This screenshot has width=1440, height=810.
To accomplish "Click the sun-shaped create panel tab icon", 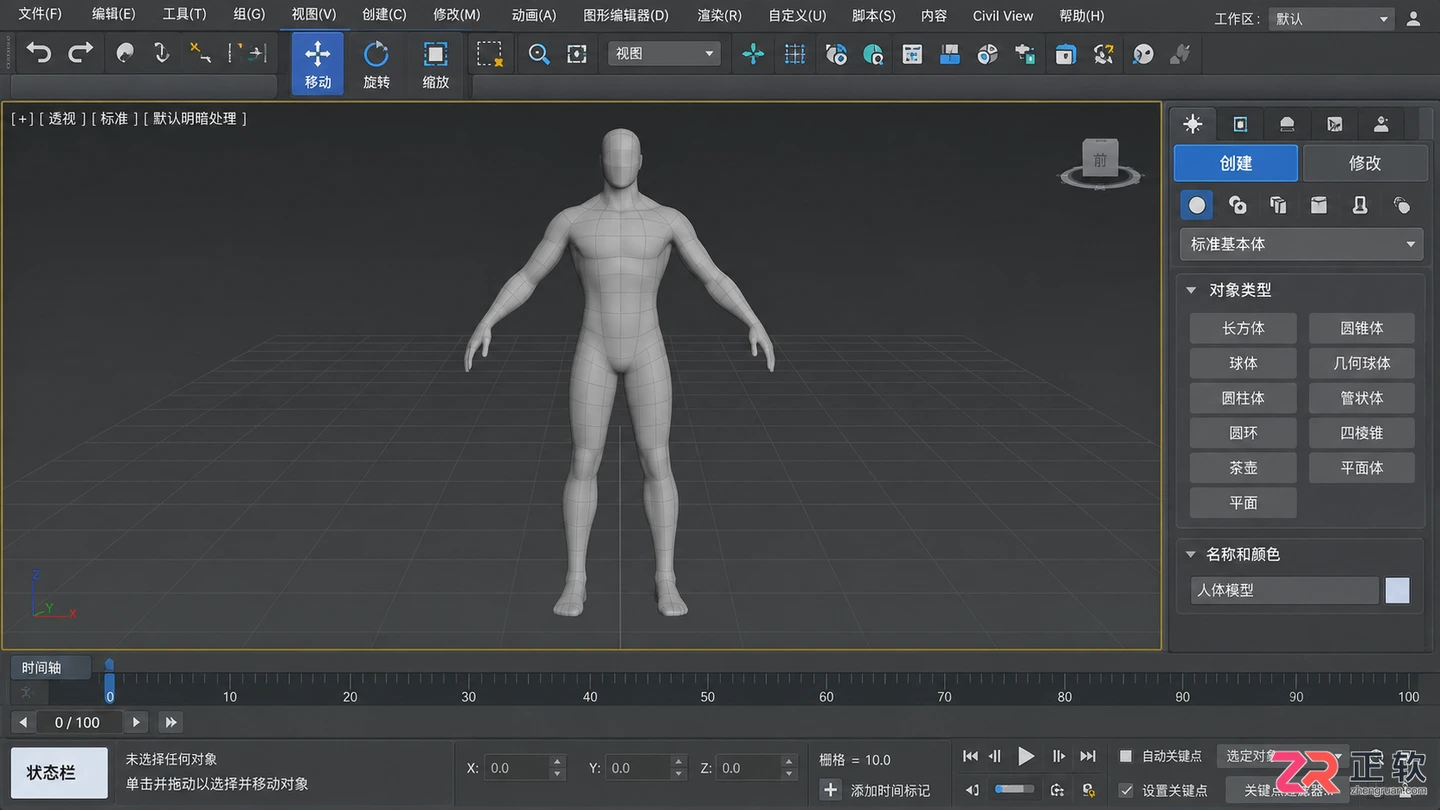I will 1192,124.
